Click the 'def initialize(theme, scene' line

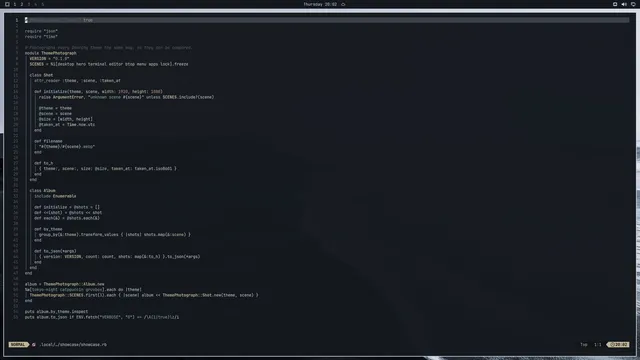pos(98,92)
